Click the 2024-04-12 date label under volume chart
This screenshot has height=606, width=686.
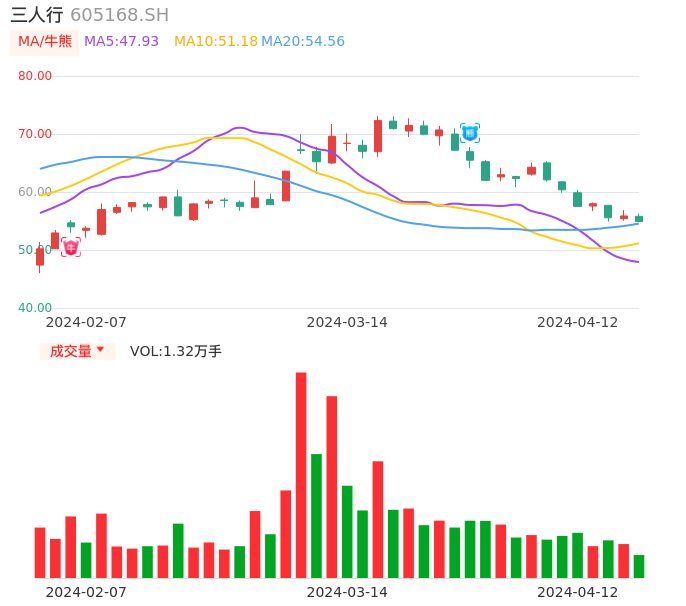[x=578, y=592]
